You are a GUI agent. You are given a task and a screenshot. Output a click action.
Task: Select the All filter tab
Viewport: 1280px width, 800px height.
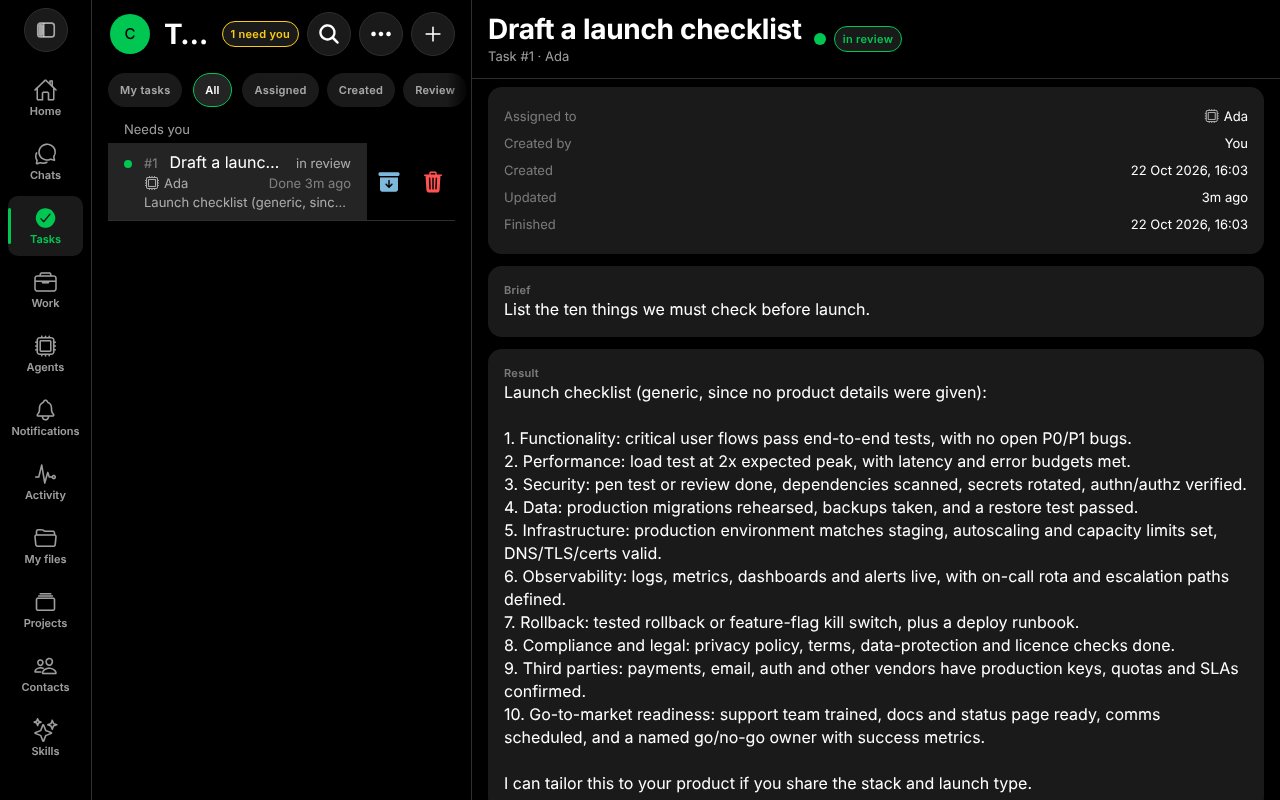[x=212, y=90]
